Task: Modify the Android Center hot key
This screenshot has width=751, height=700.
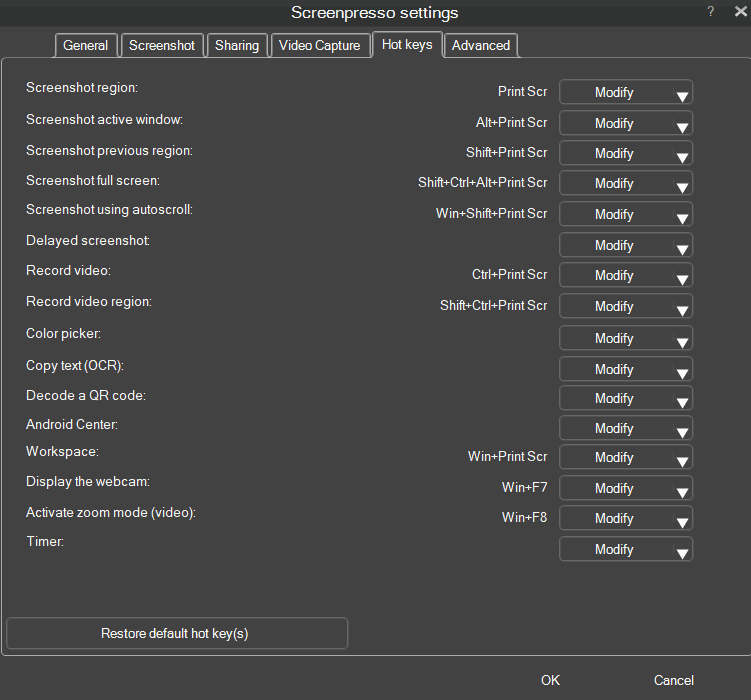Action: [615, 428]
